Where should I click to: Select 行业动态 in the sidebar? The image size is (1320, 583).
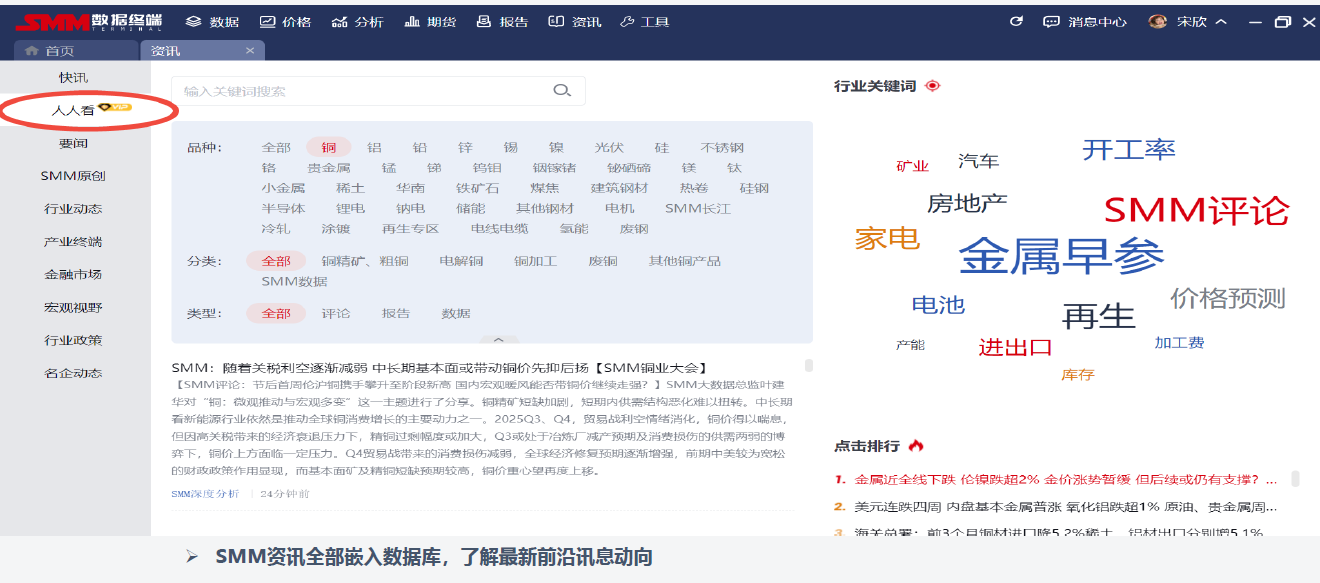pos(73,209)
